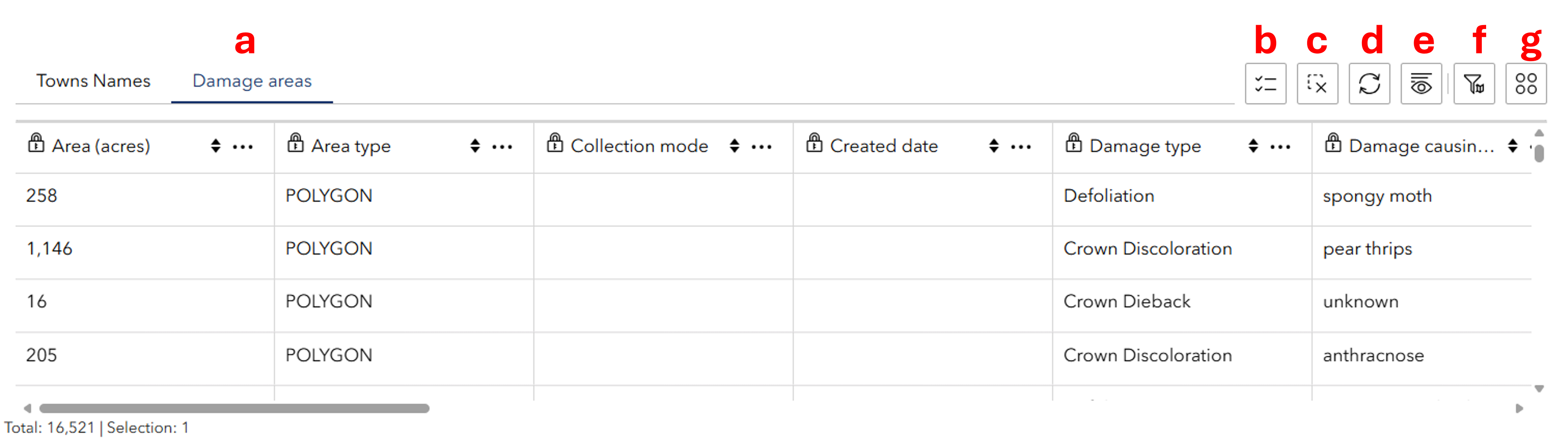Open the four-circles actions icon

(x=1525, y=84)
